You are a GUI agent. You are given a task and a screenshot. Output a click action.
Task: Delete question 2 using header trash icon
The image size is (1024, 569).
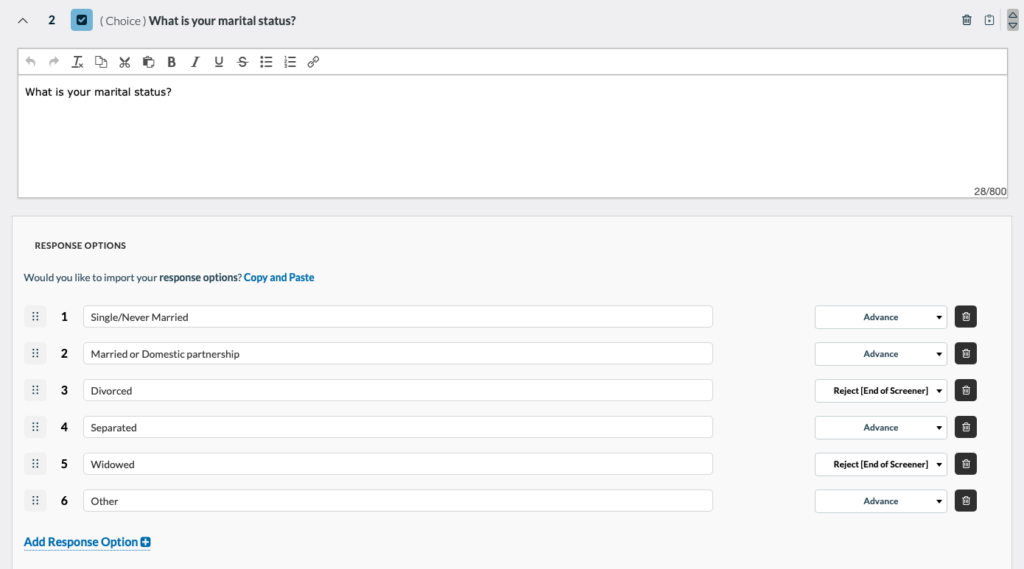[967, 20]
